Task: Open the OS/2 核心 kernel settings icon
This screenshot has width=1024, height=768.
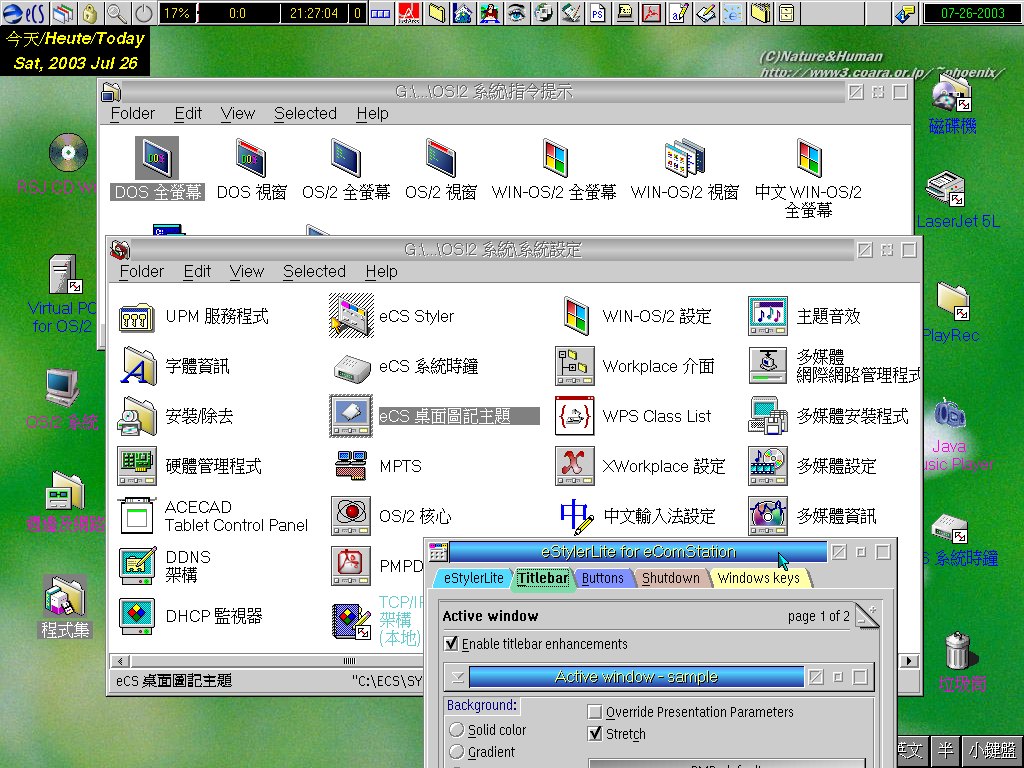Action: [351, 516]
